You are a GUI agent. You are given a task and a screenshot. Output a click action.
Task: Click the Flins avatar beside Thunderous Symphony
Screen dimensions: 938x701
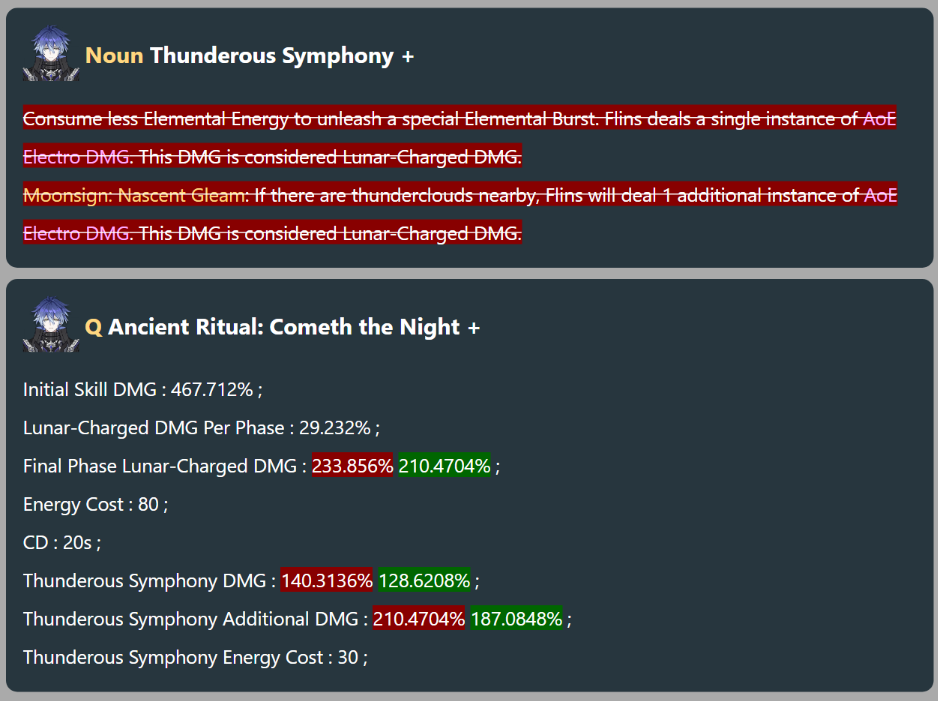coord(51,53)
